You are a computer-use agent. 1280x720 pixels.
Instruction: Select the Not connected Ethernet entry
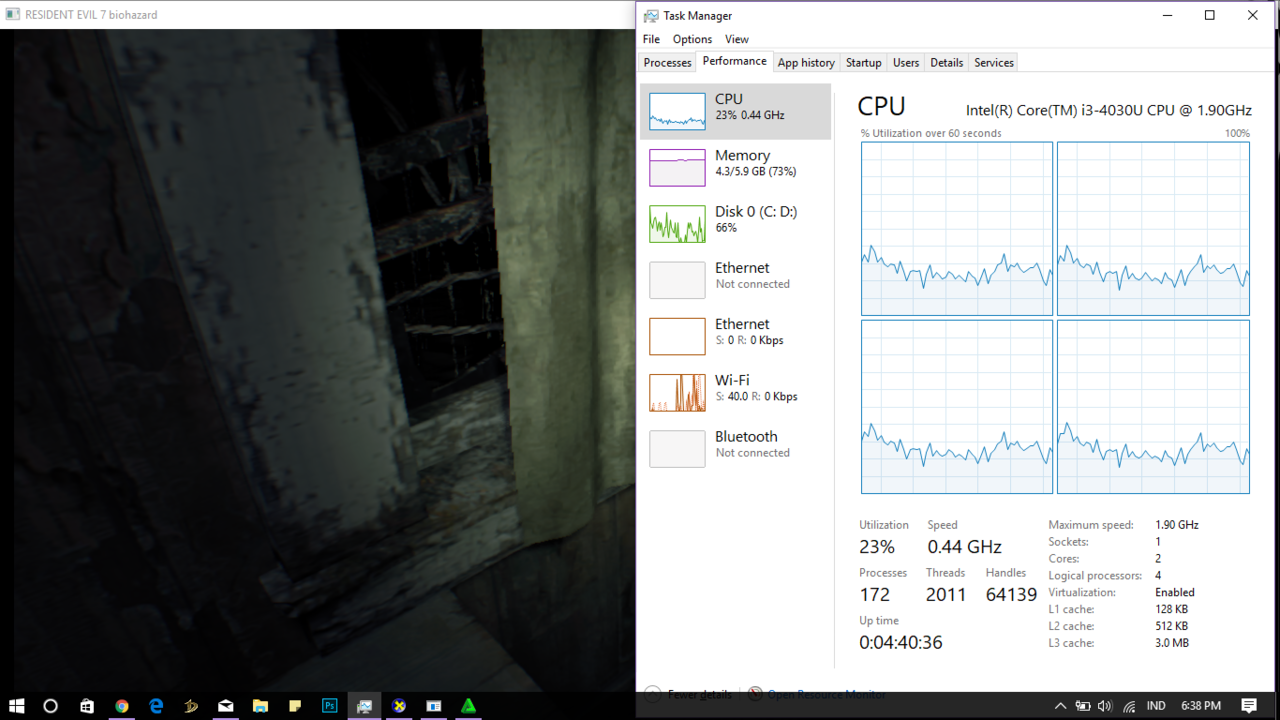[735, 279]
